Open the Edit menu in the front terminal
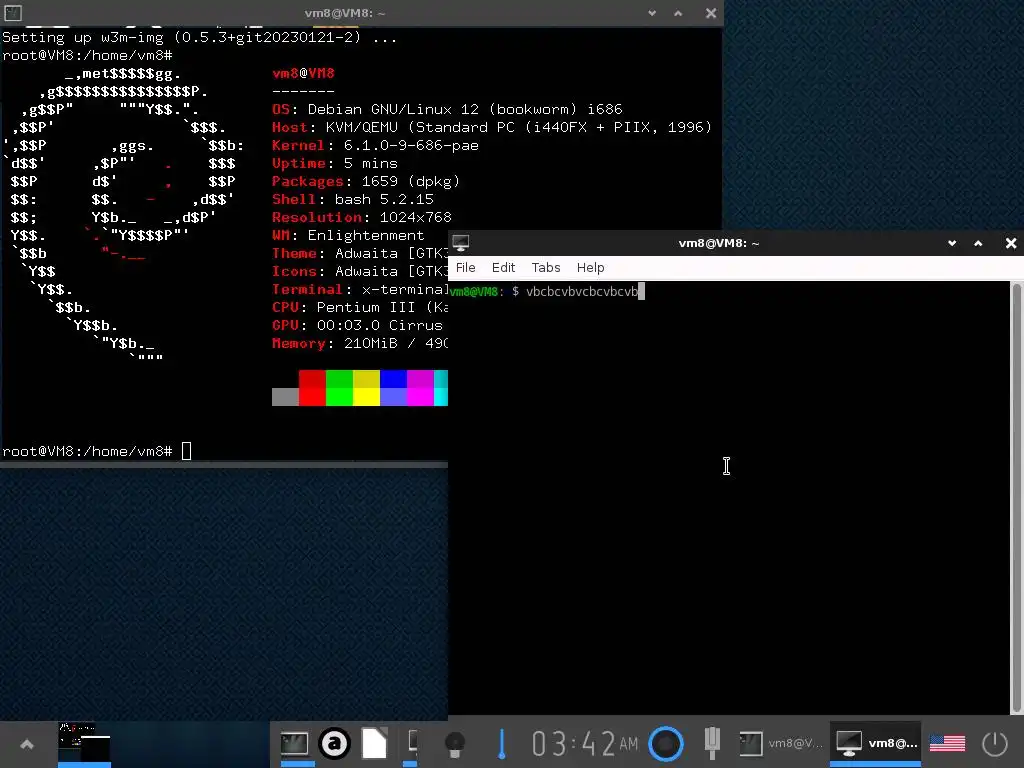 tap(503, 268)
